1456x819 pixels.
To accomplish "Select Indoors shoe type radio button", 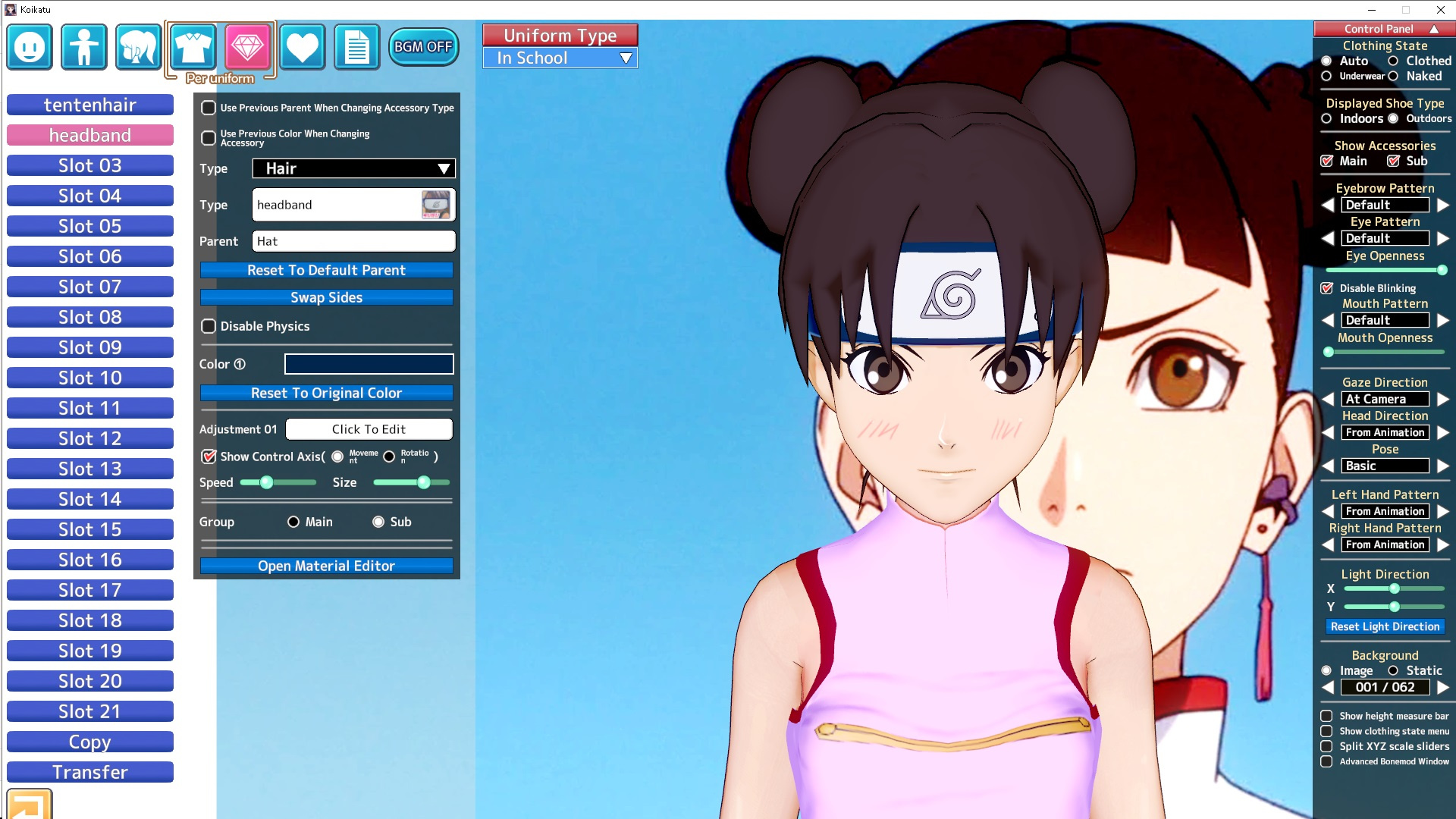I will click(1326, 118).
